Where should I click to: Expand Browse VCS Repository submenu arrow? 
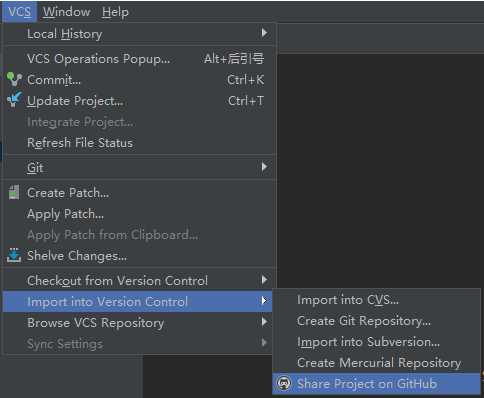tap(264, 322)
